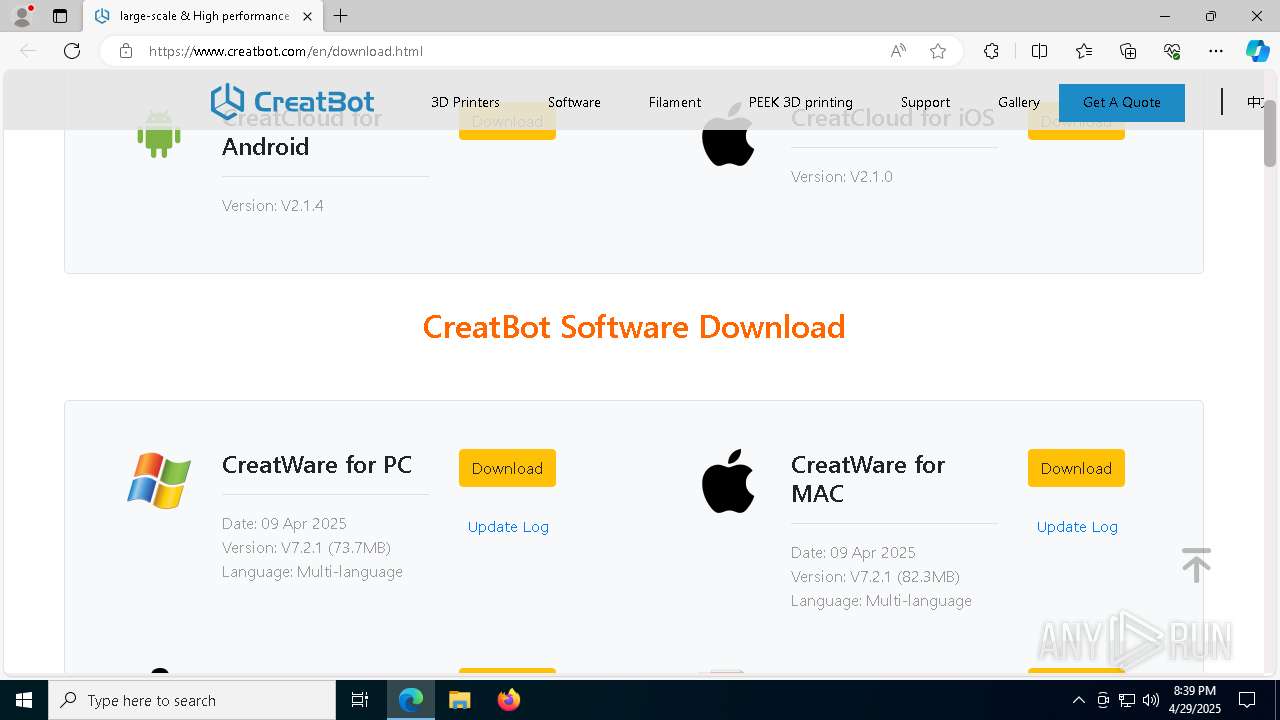The image size is (1280, 720).
Task: Click the address bar URL
Action: point(286,51)
